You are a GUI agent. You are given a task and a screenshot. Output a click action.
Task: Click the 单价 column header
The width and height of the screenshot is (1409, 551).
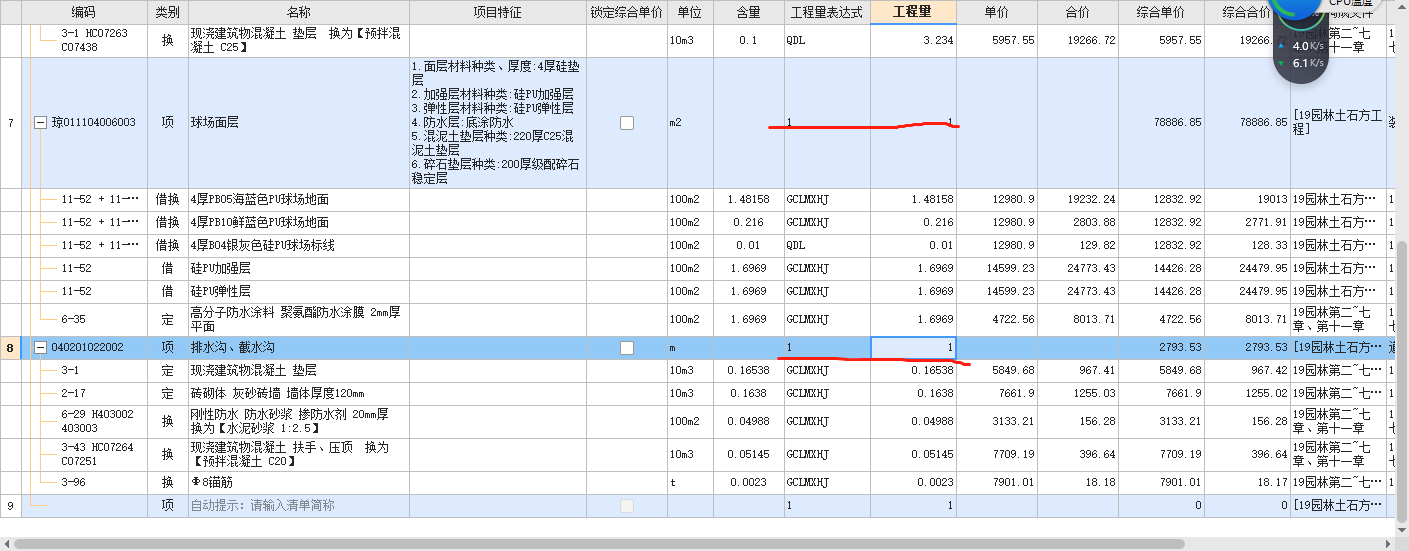pos(997,12)
